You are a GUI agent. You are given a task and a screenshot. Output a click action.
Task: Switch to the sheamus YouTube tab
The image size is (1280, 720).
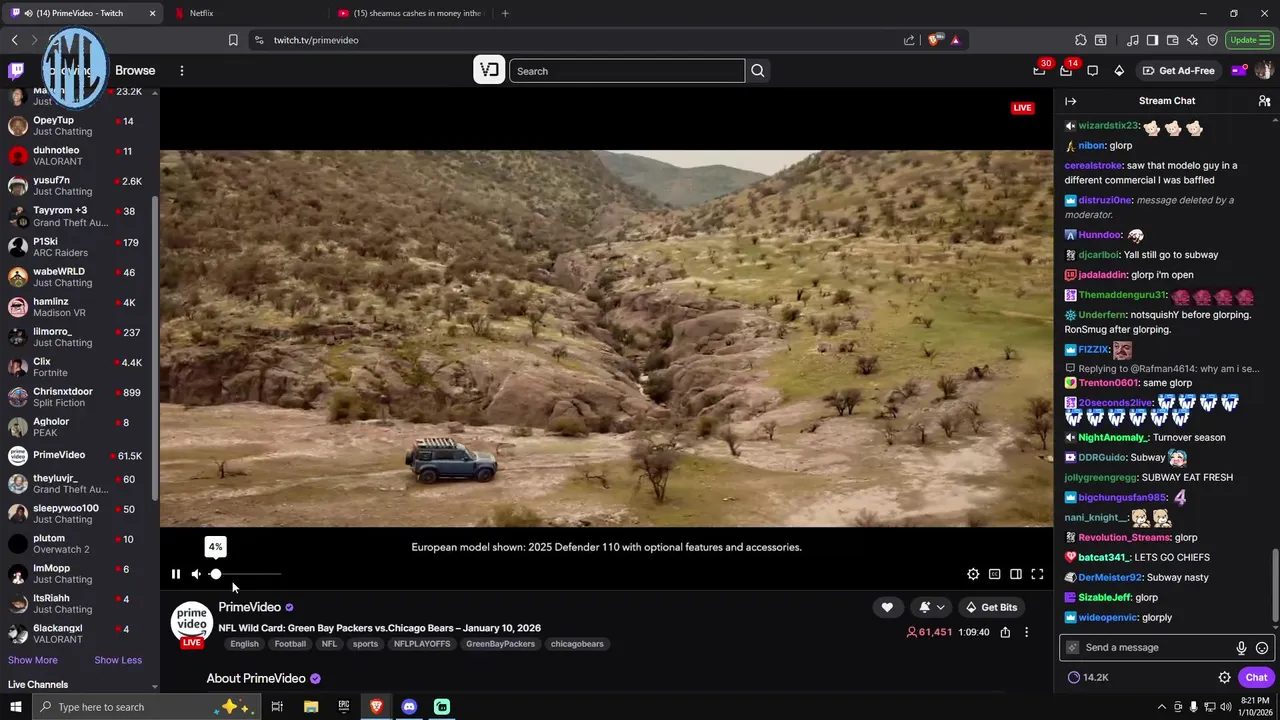(410, 13)
